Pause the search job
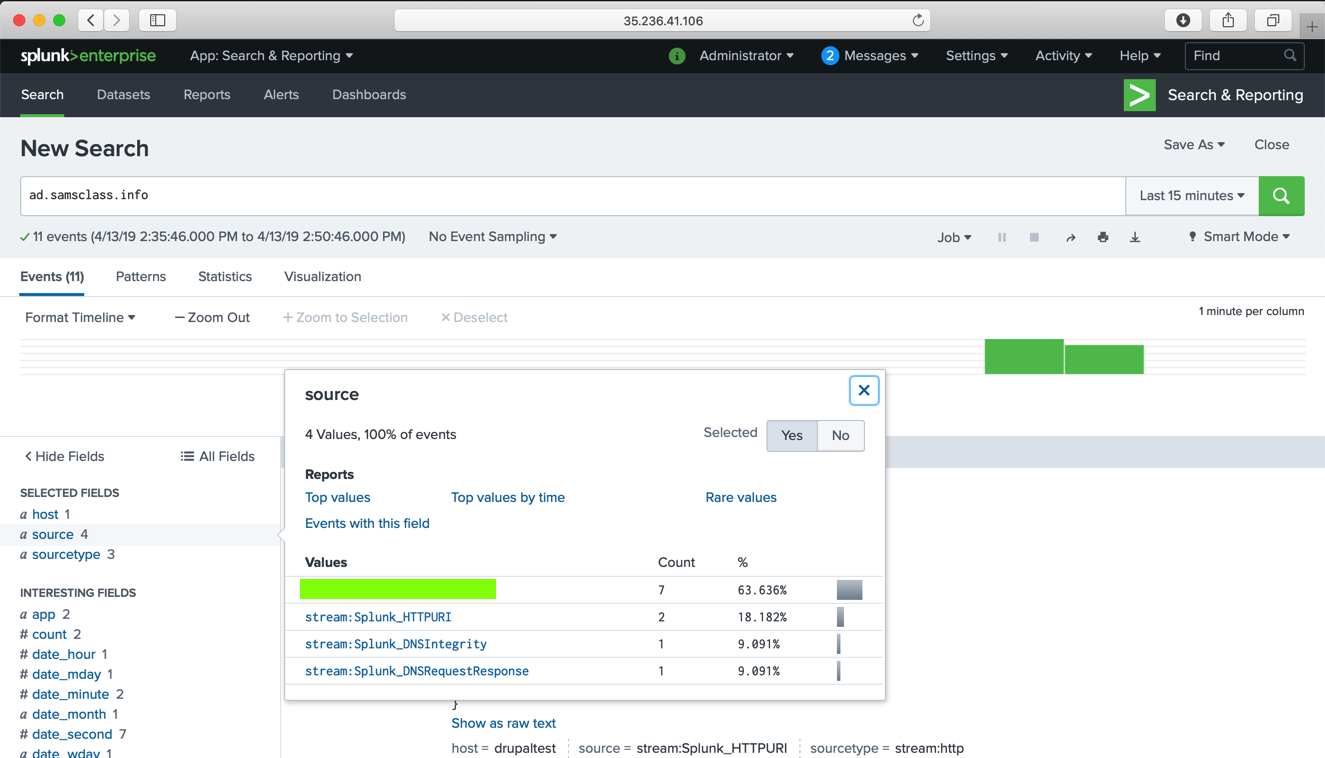The height and width of the screenshot is (758, 1325). (1001, 237)
